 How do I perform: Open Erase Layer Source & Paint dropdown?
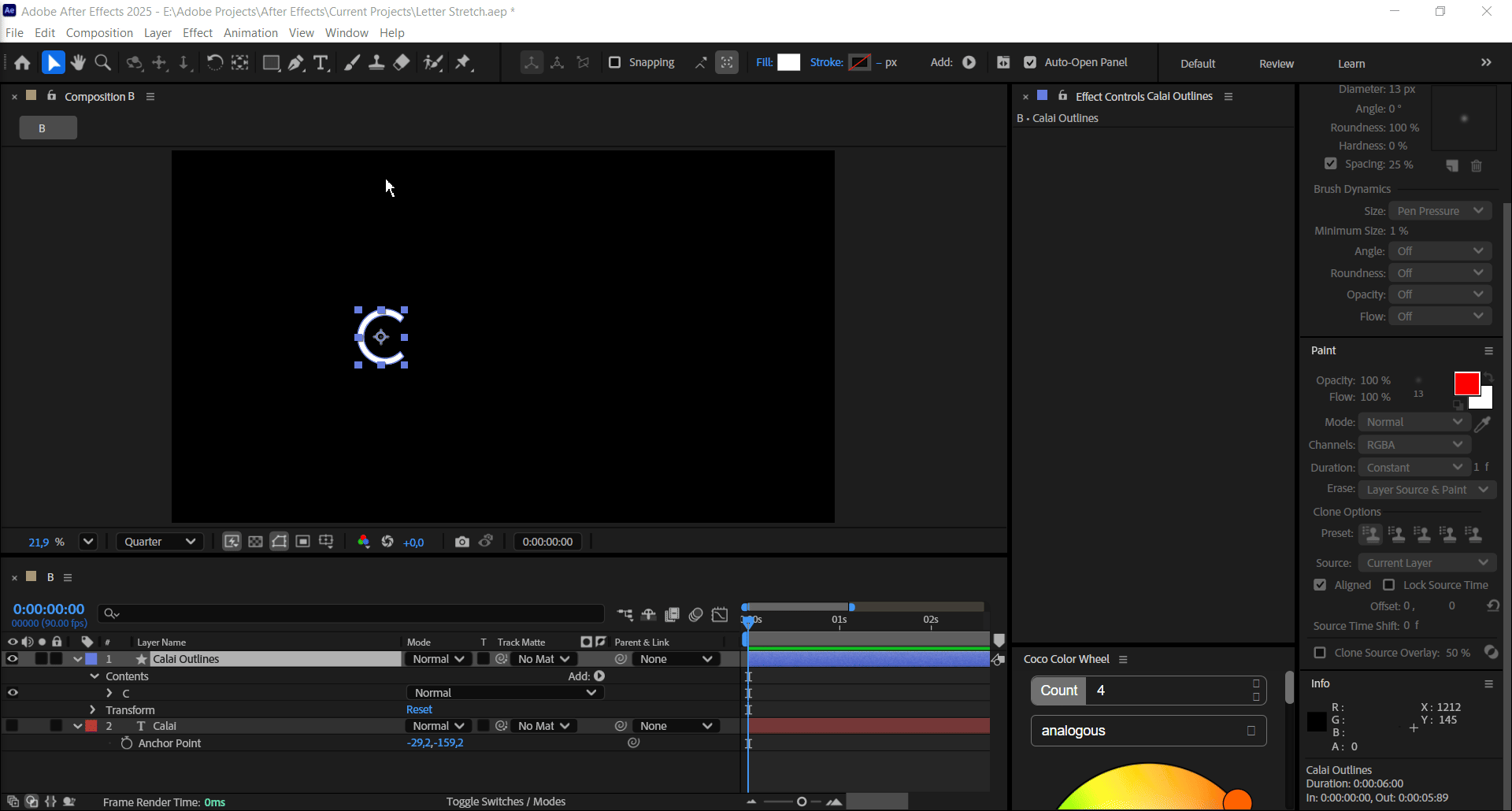click(x=1428, y=490)
